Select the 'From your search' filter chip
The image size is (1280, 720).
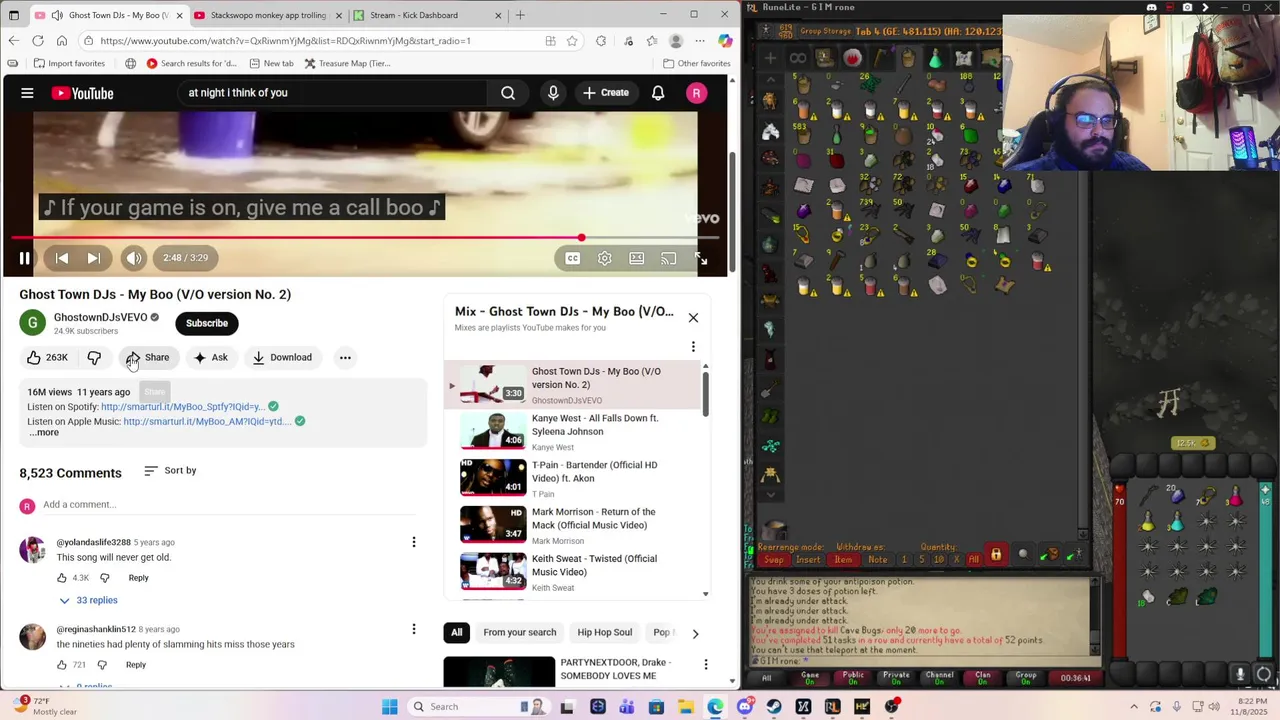coord(520,632)
